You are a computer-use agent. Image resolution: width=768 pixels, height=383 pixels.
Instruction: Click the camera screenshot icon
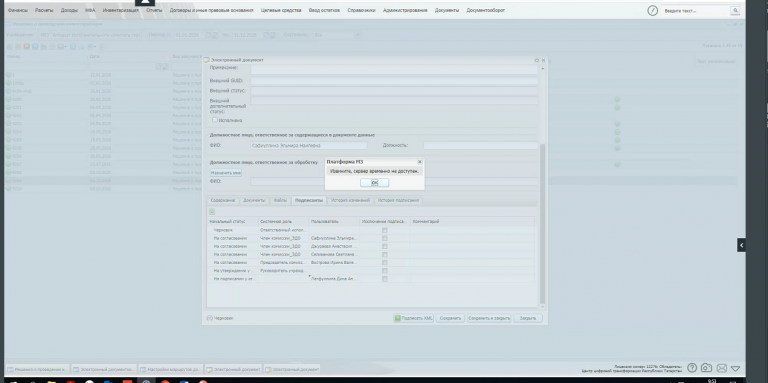(x=706, y=368)
